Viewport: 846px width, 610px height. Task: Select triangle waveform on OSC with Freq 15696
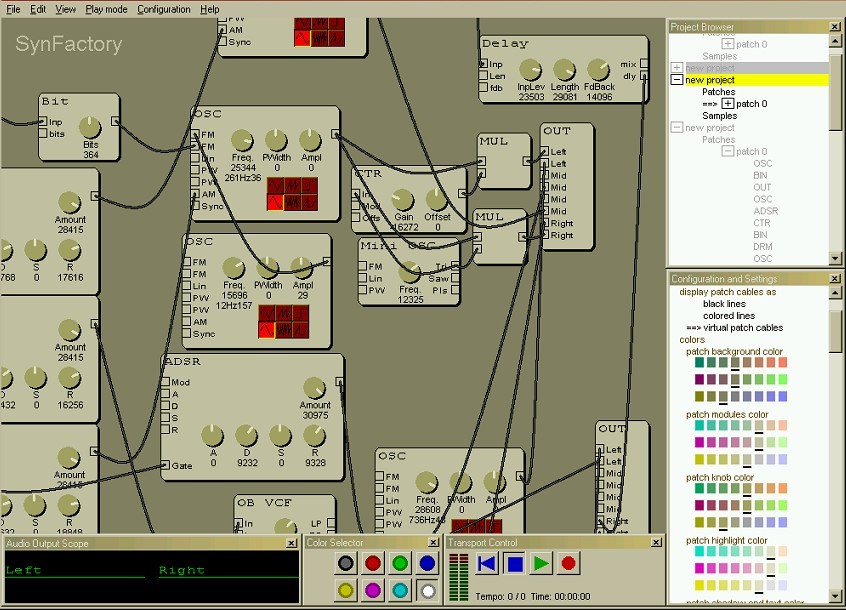(x=267, y=313)
